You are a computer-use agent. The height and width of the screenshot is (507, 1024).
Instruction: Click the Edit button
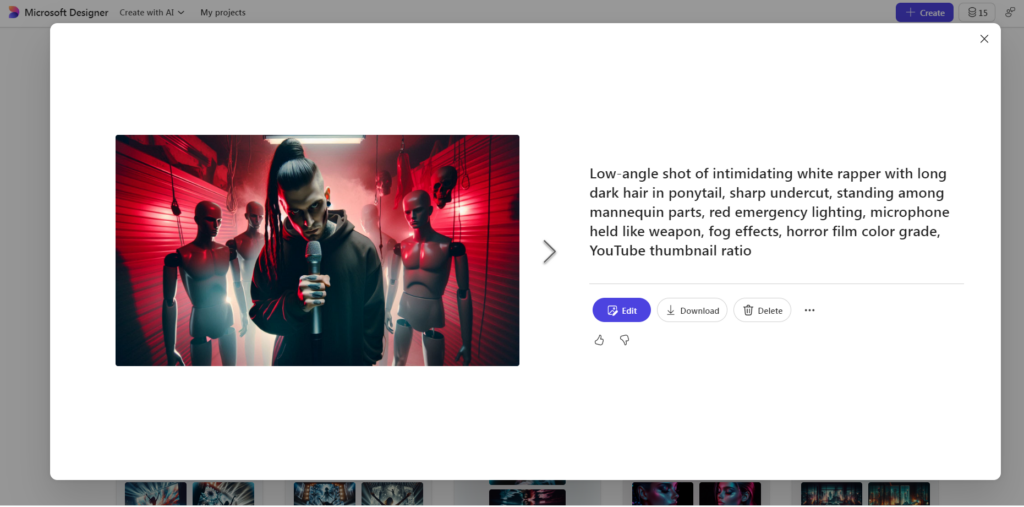coord(622,310)
